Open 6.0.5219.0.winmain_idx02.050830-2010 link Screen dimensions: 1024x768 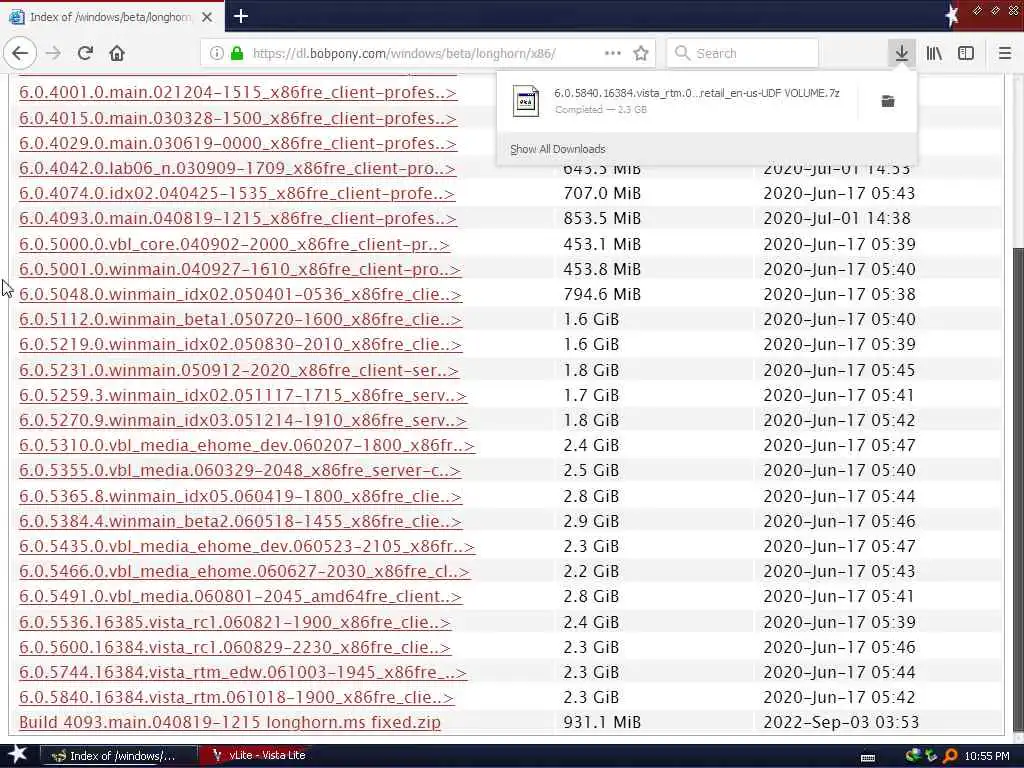240,344
